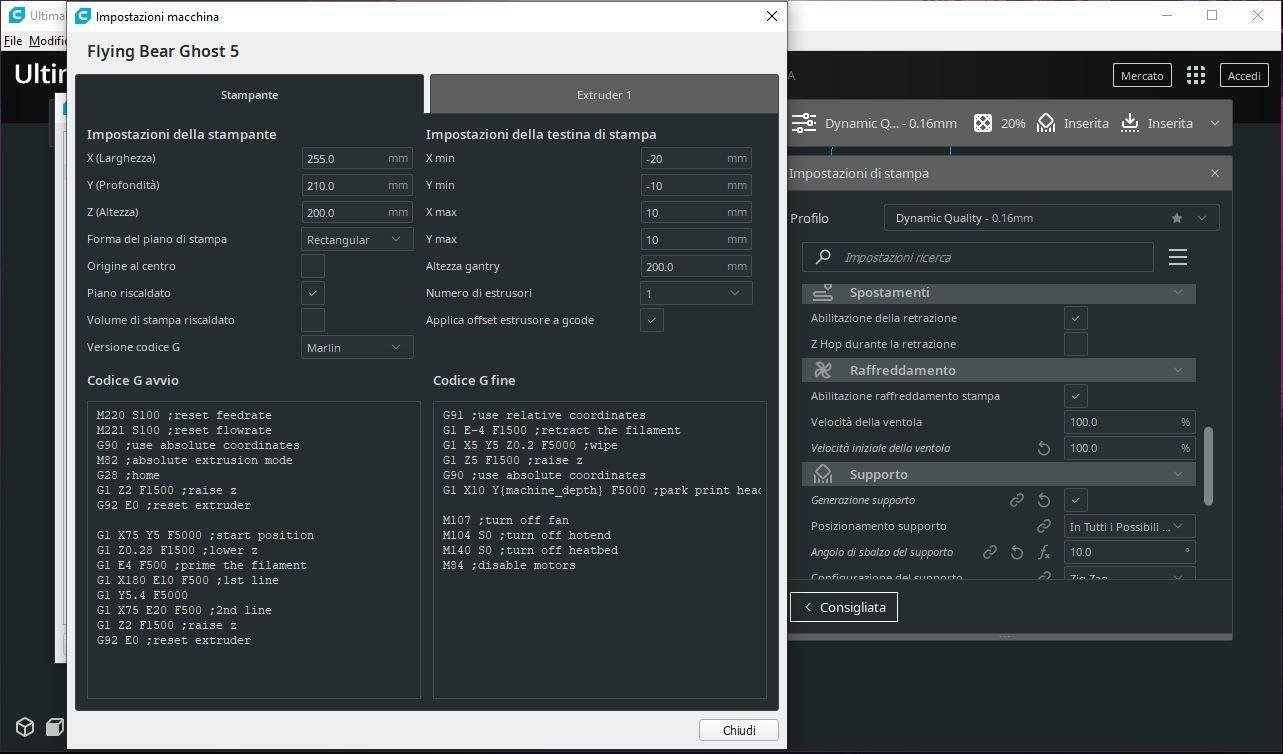The image size is (1283, 754).
Task: Open the Profilo dropdown
Action: coord(1052,218)
